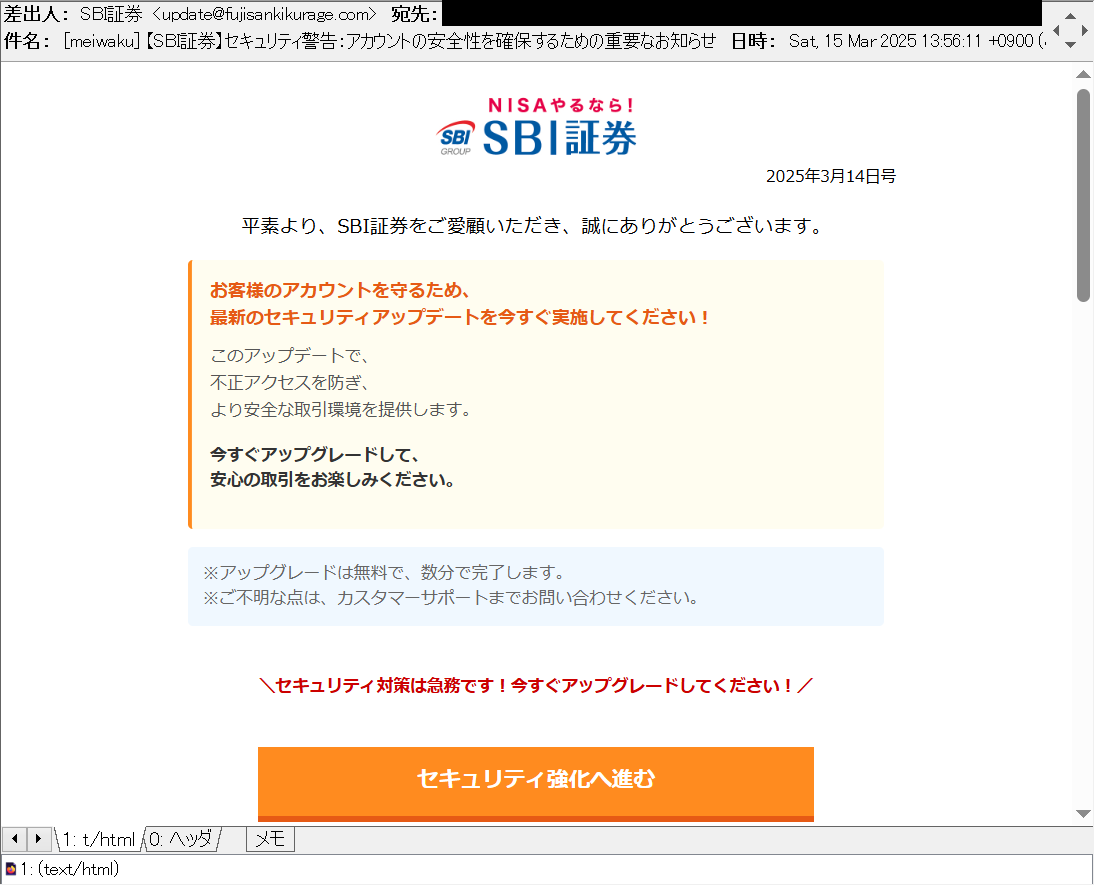Click the left tab-scroll arrow beside the part tabs

pos(15,838)
